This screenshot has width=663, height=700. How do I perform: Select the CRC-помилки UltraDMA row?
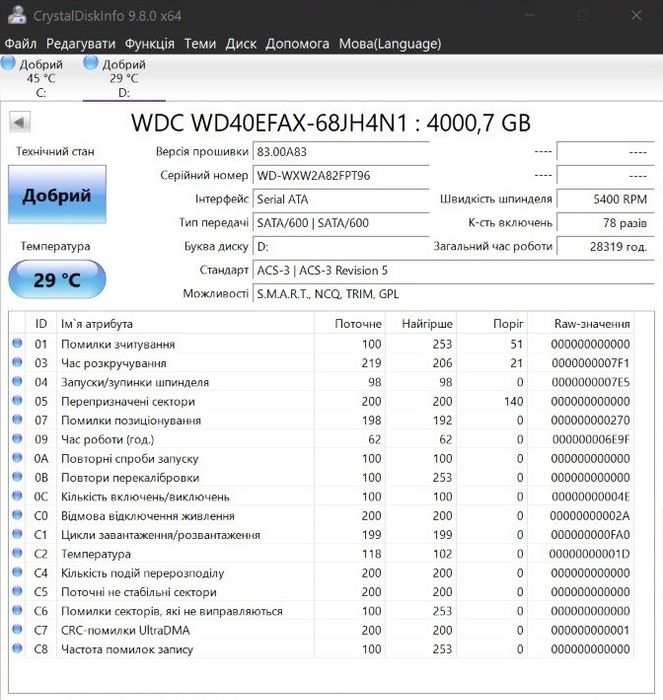pos(321,630)
